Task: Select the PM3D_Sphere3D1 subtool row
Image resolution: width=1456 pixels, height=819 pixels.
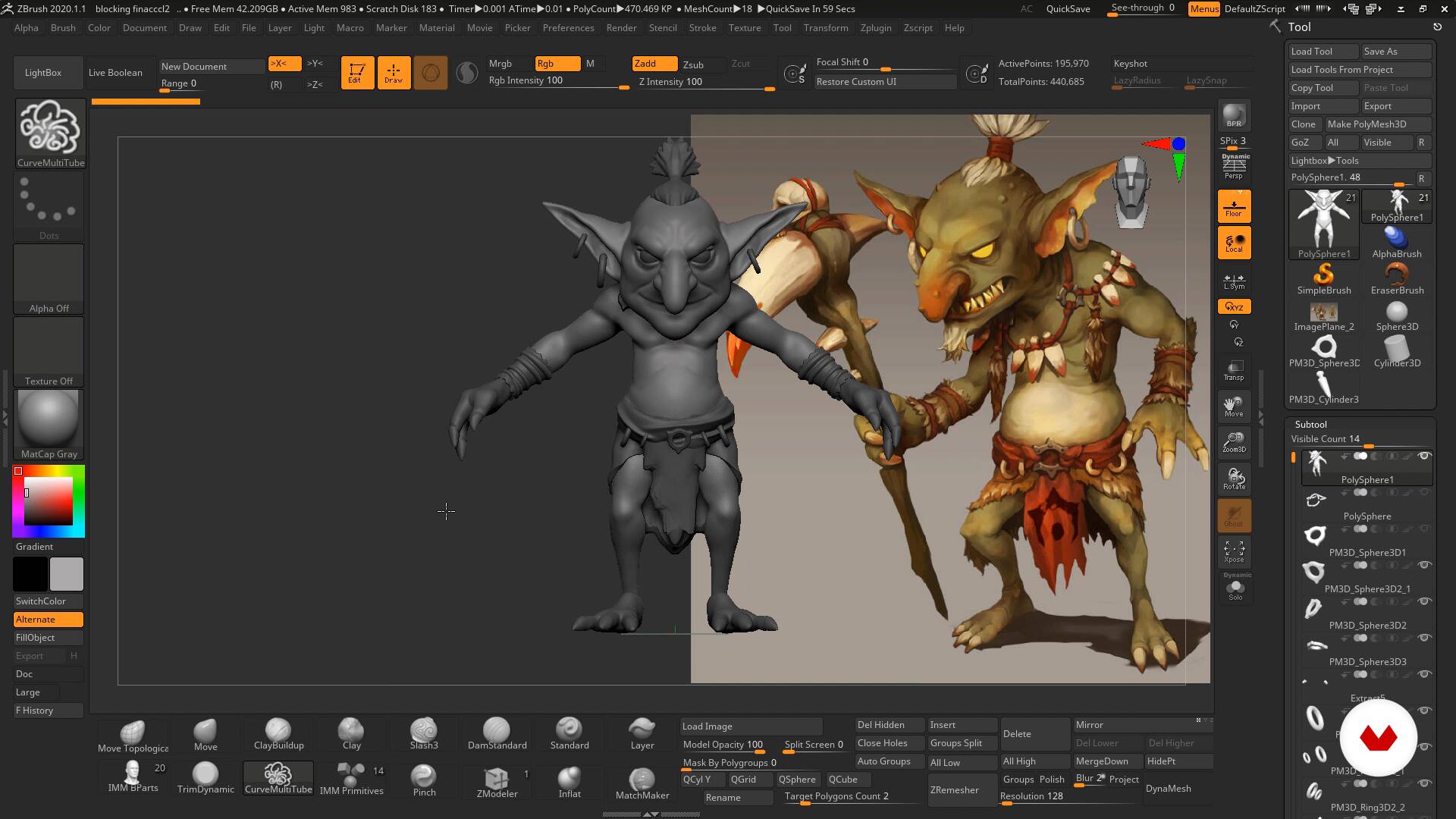Action: click(1367, 541)
